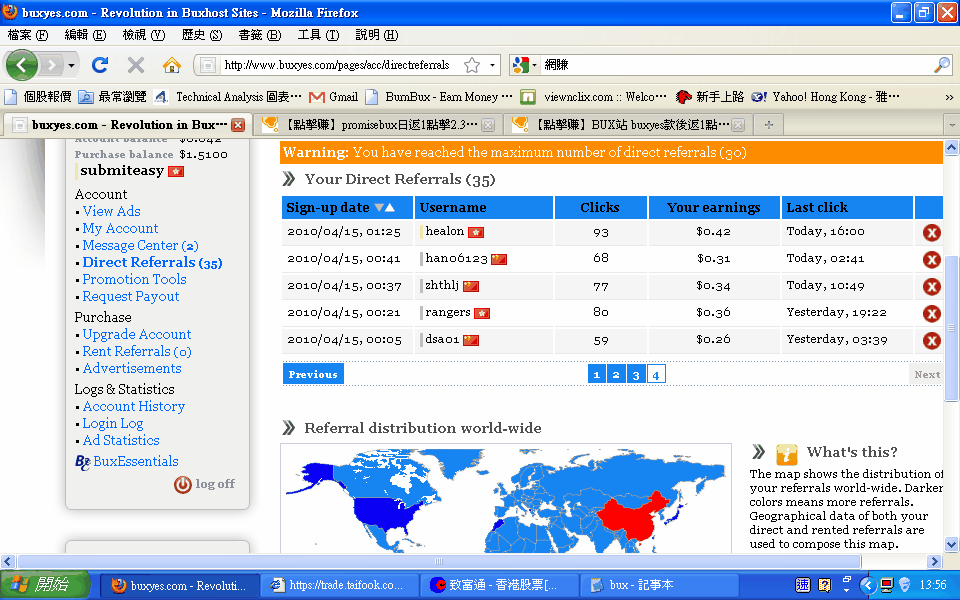
Task: Reload the page with the refresh icon
Action: 100,64
